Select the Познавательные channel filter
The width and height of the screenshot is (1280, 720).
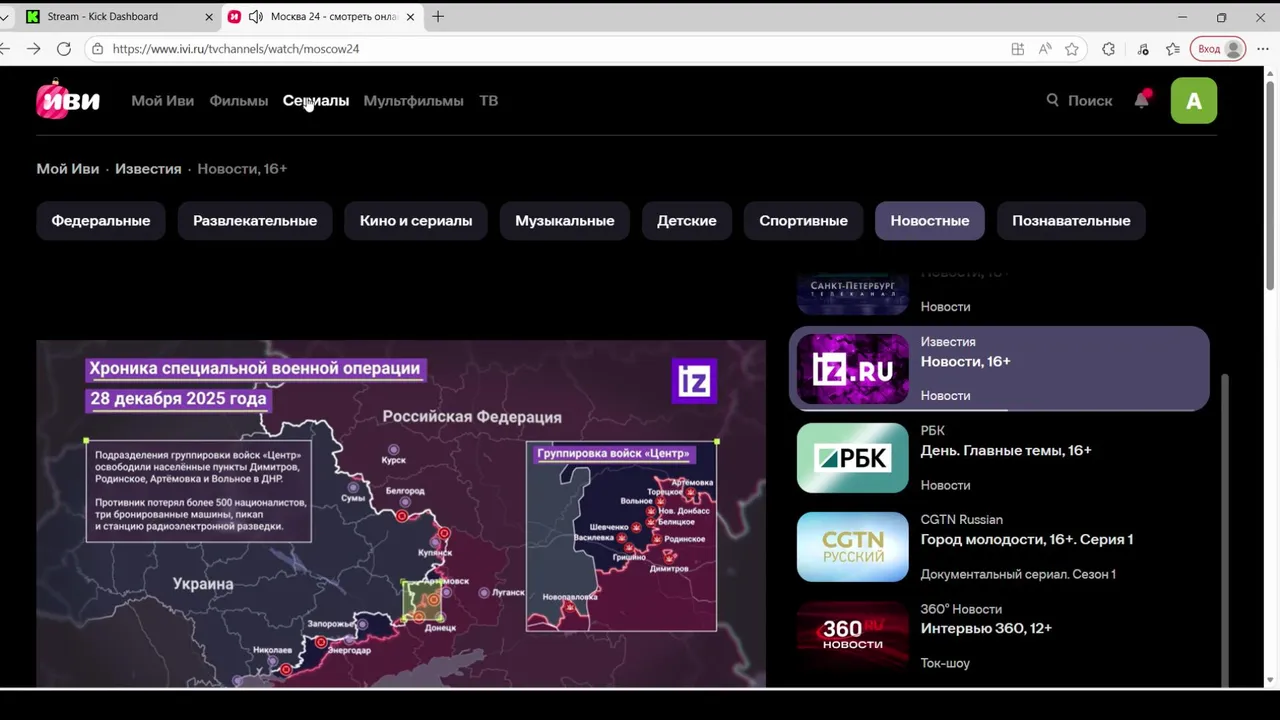coord(1071,220)
